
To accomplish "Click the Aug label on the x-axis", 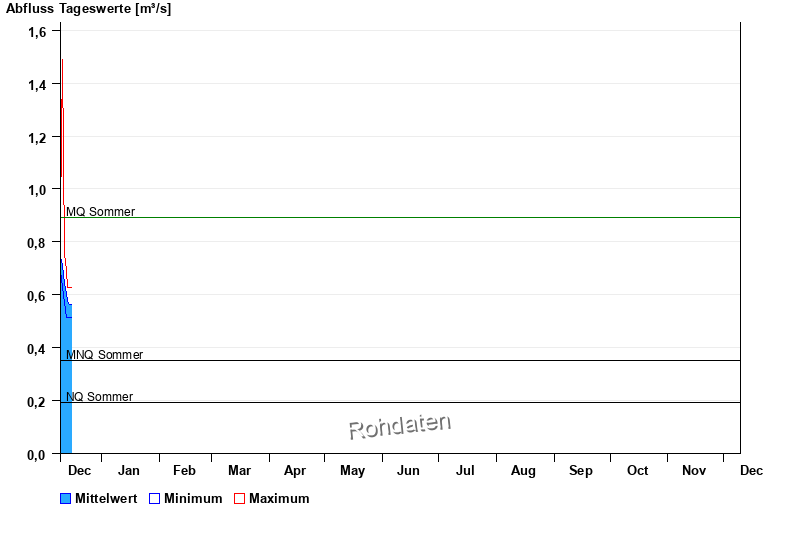I will pyautogui.click(x=523, y=470).
